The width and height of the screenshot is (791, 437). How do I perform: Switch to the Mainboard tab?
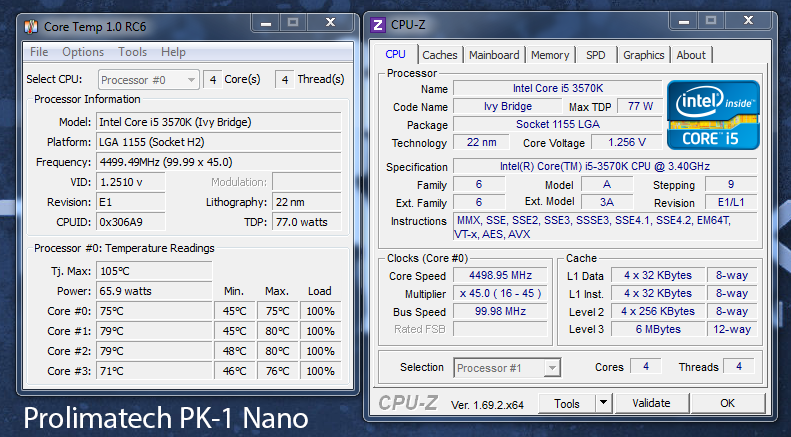point(494,55)
